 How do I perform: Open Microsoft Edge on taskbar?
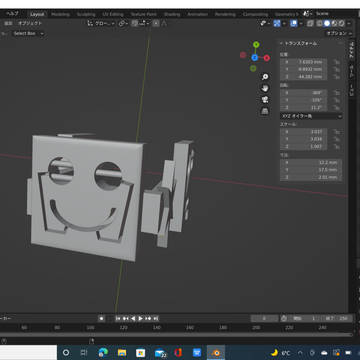(x=103, y=353)
